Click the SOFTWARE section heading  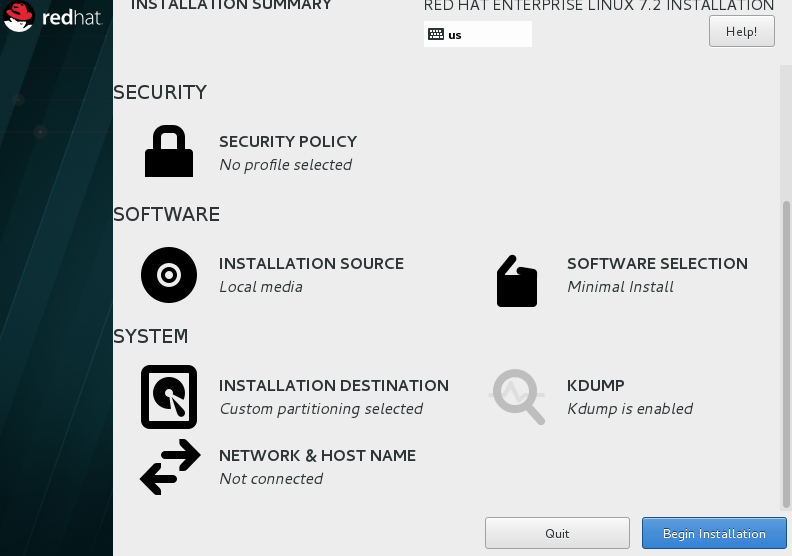166,215
